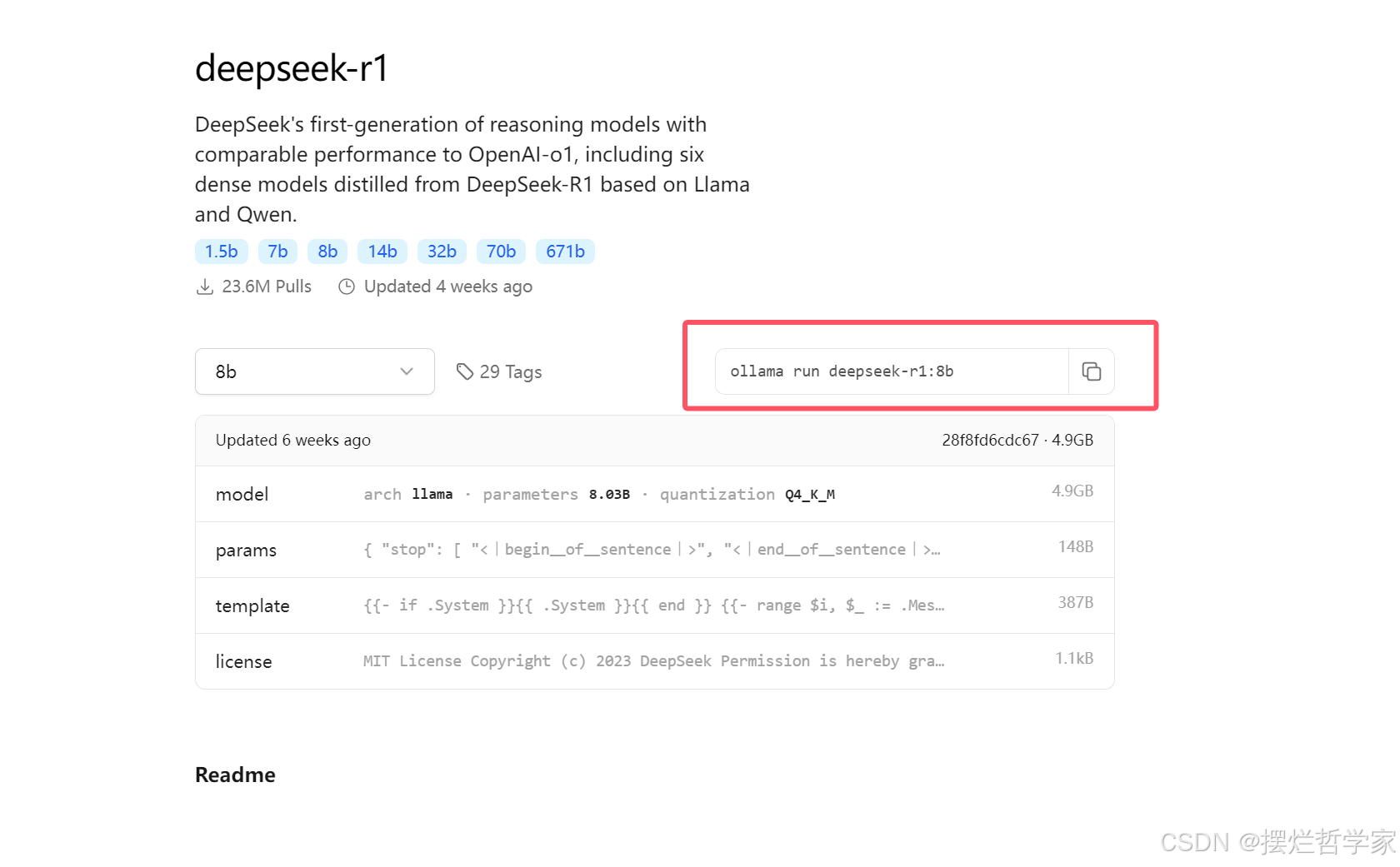Click the ollama run deepseek-r1:8b field
Image resolution: width=1400 pixels, height=867 pixels.
[892, 371]
